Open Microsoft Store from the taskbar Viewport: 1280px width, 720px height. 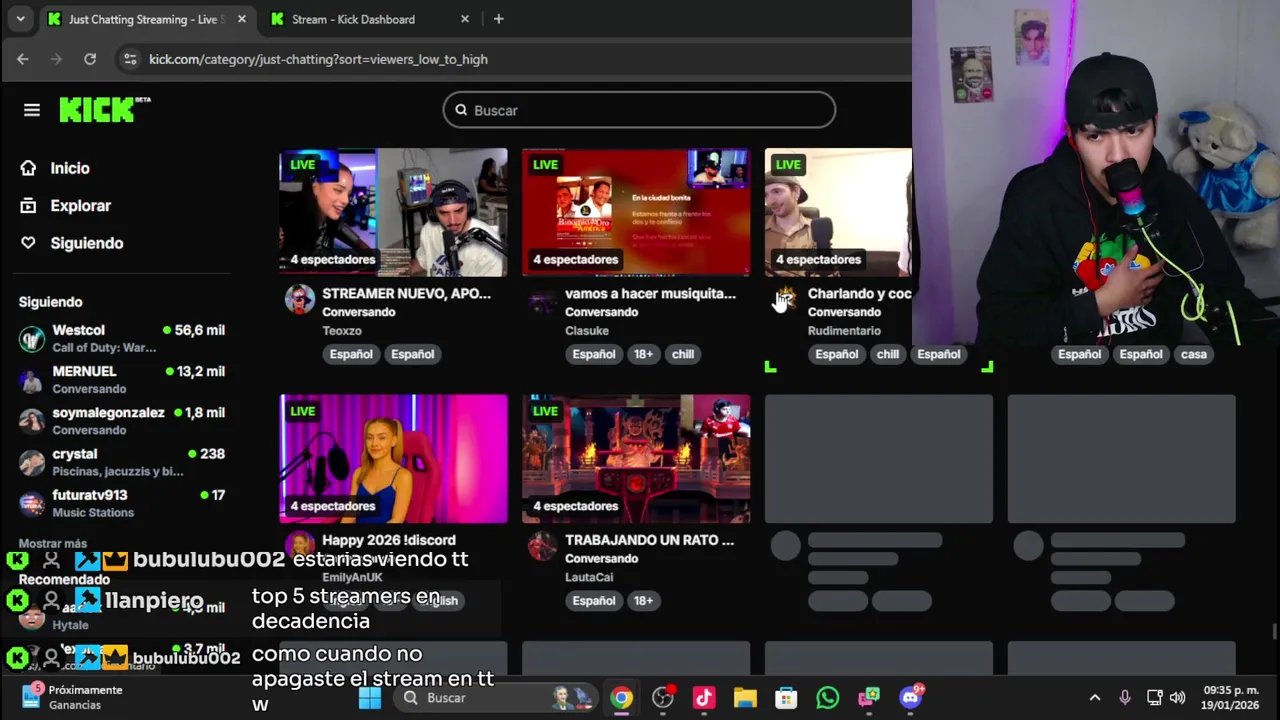(786, 698)
